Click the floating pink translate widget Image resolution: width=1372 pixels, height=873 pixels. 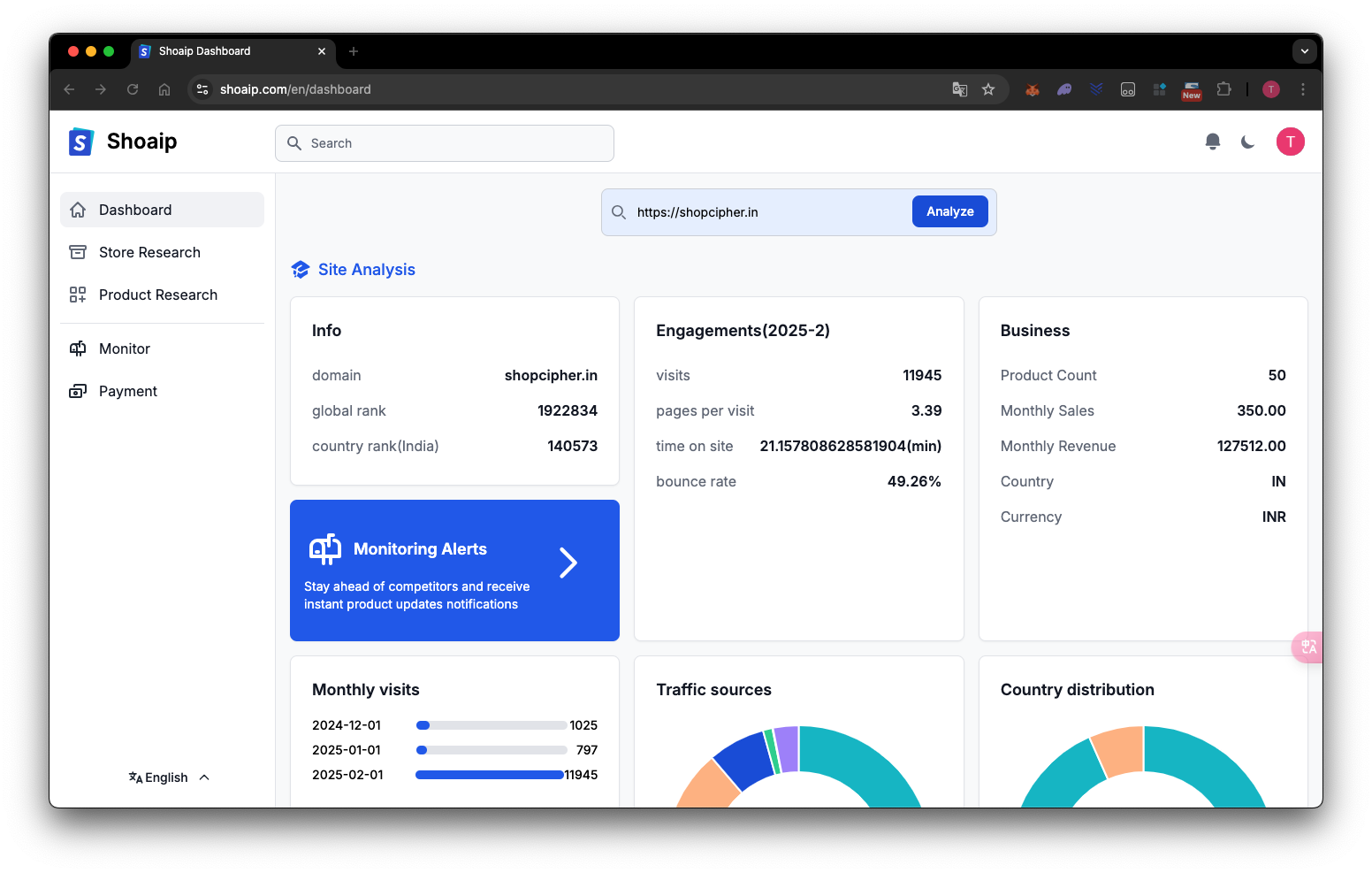[1308, 647]
